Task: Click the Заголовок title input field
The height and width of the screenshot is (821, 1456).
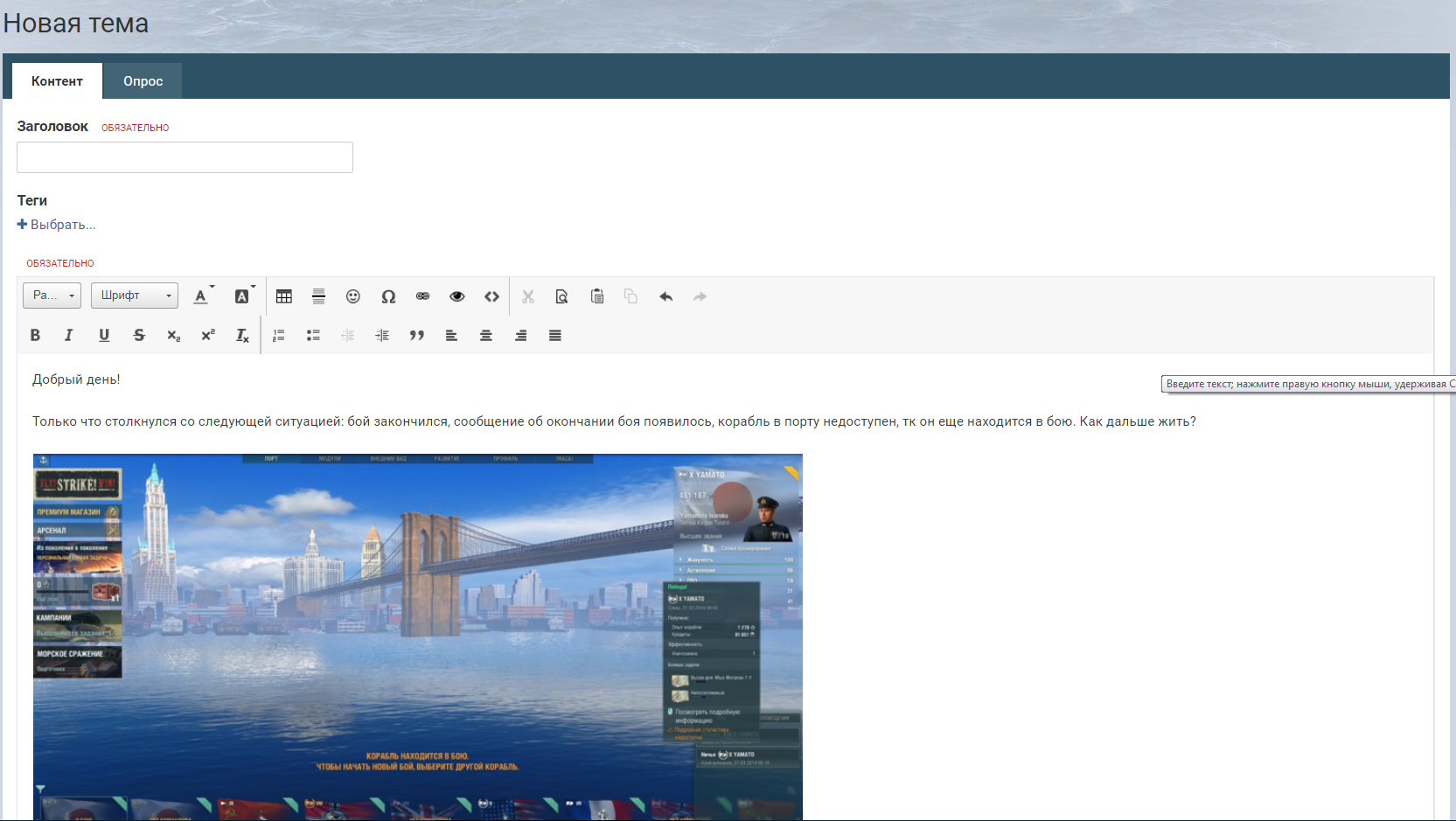Action: (x=185, y=157)
